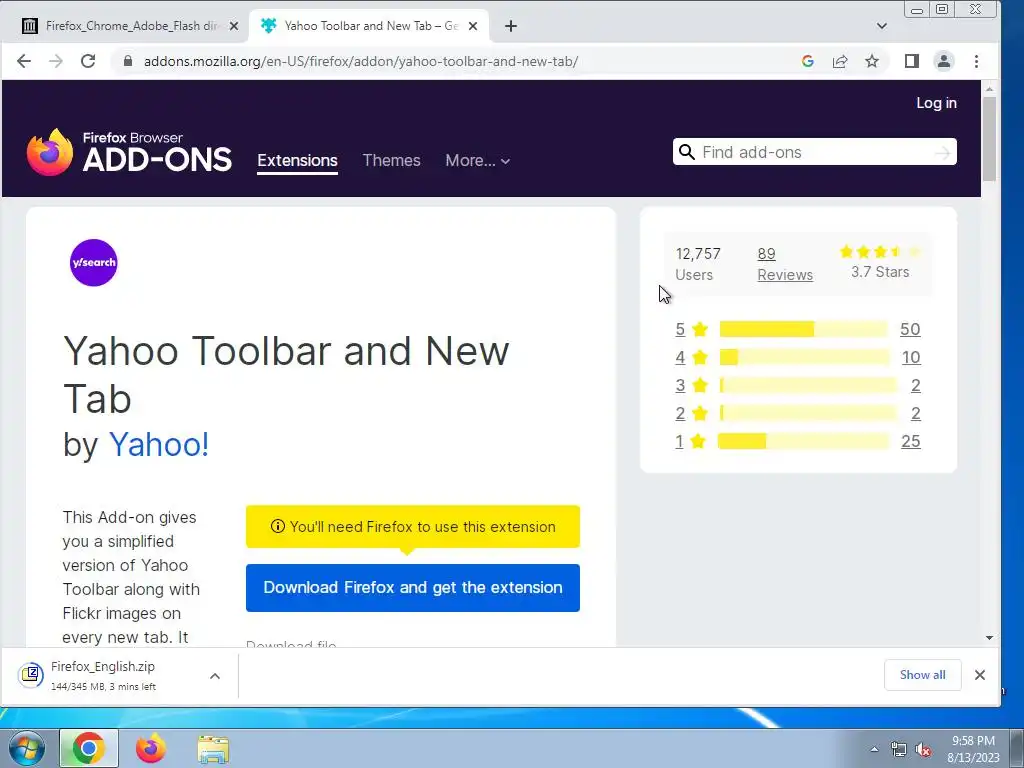
Task: Submit search with the arrow button
Action: pyautogui.click(x=942, y=153)
